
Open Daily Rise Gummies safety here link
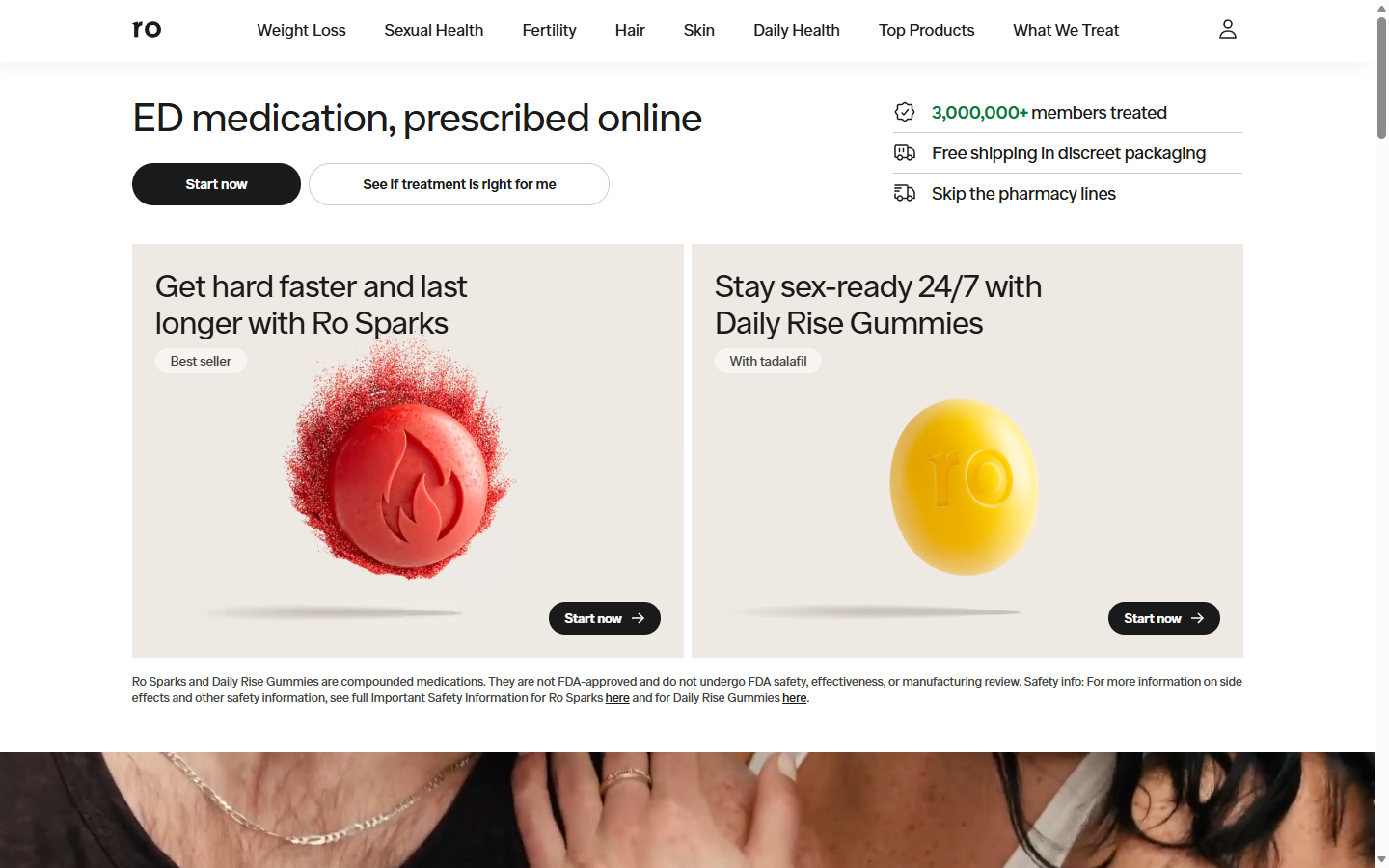pyautogui.click(x=794, y=698)
